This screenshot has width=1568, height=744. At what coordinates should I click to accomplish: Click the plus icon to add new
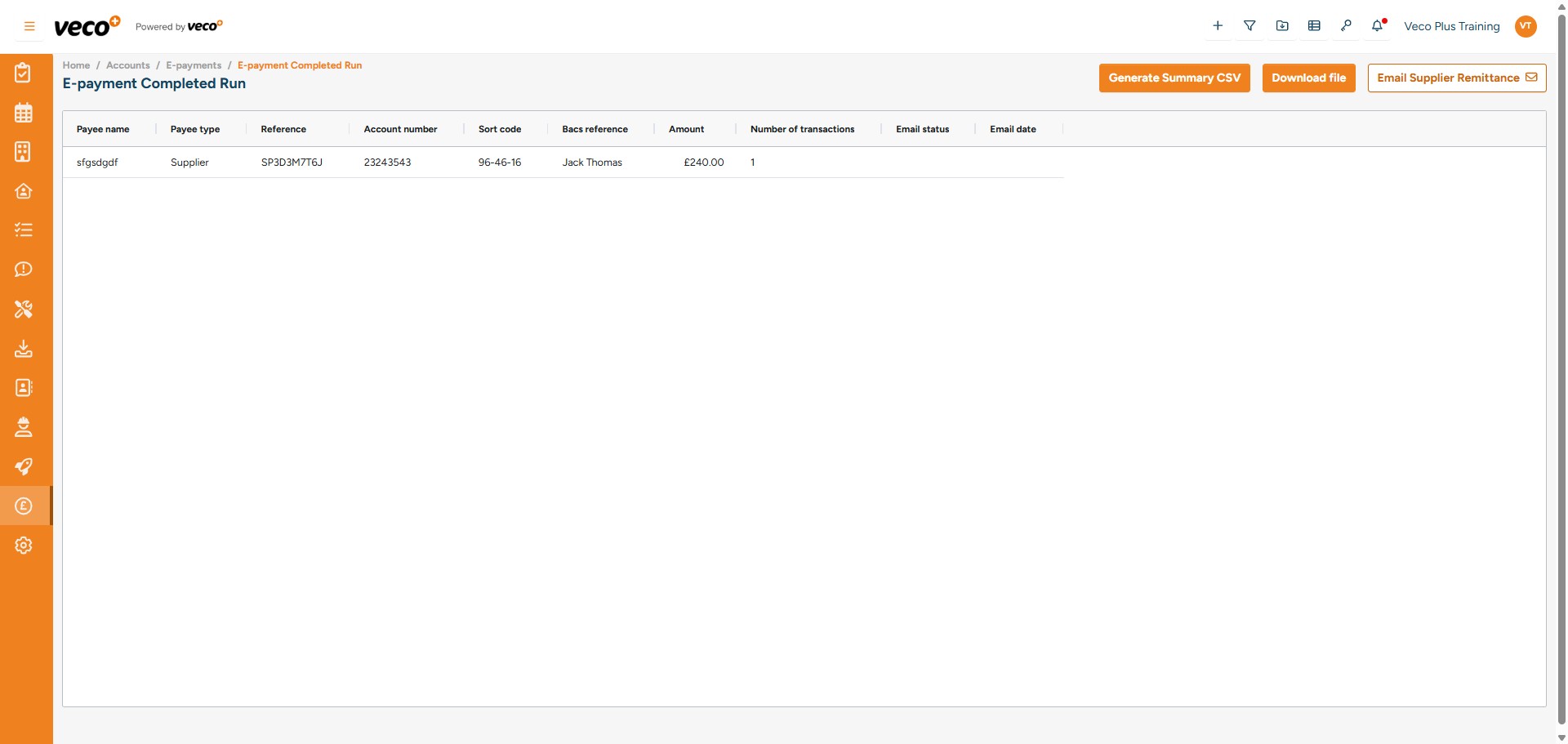1218,25
